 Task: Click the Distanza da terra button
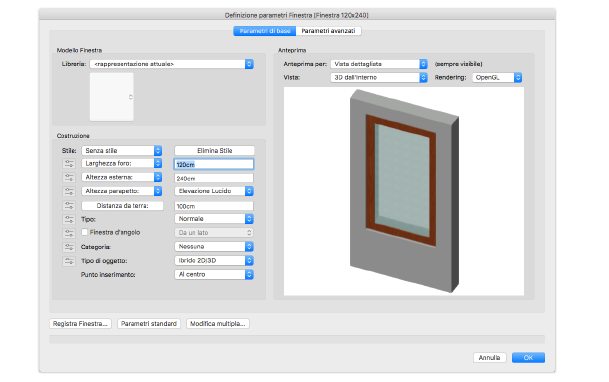point(122,206)
